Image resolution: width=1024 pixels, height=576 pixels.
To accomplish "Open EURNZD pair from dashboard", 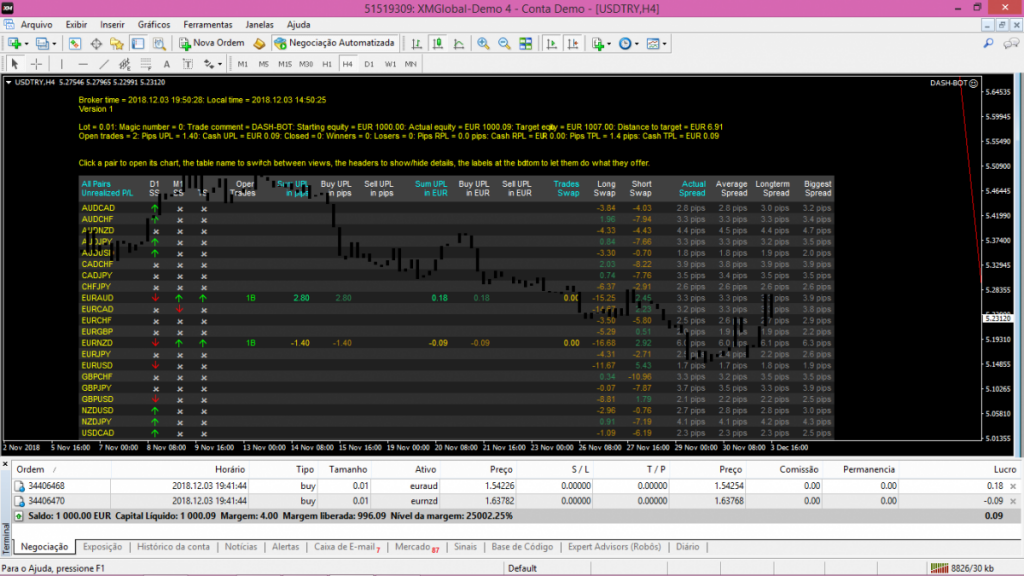I will pyautogui.click(x=97, y=343).
